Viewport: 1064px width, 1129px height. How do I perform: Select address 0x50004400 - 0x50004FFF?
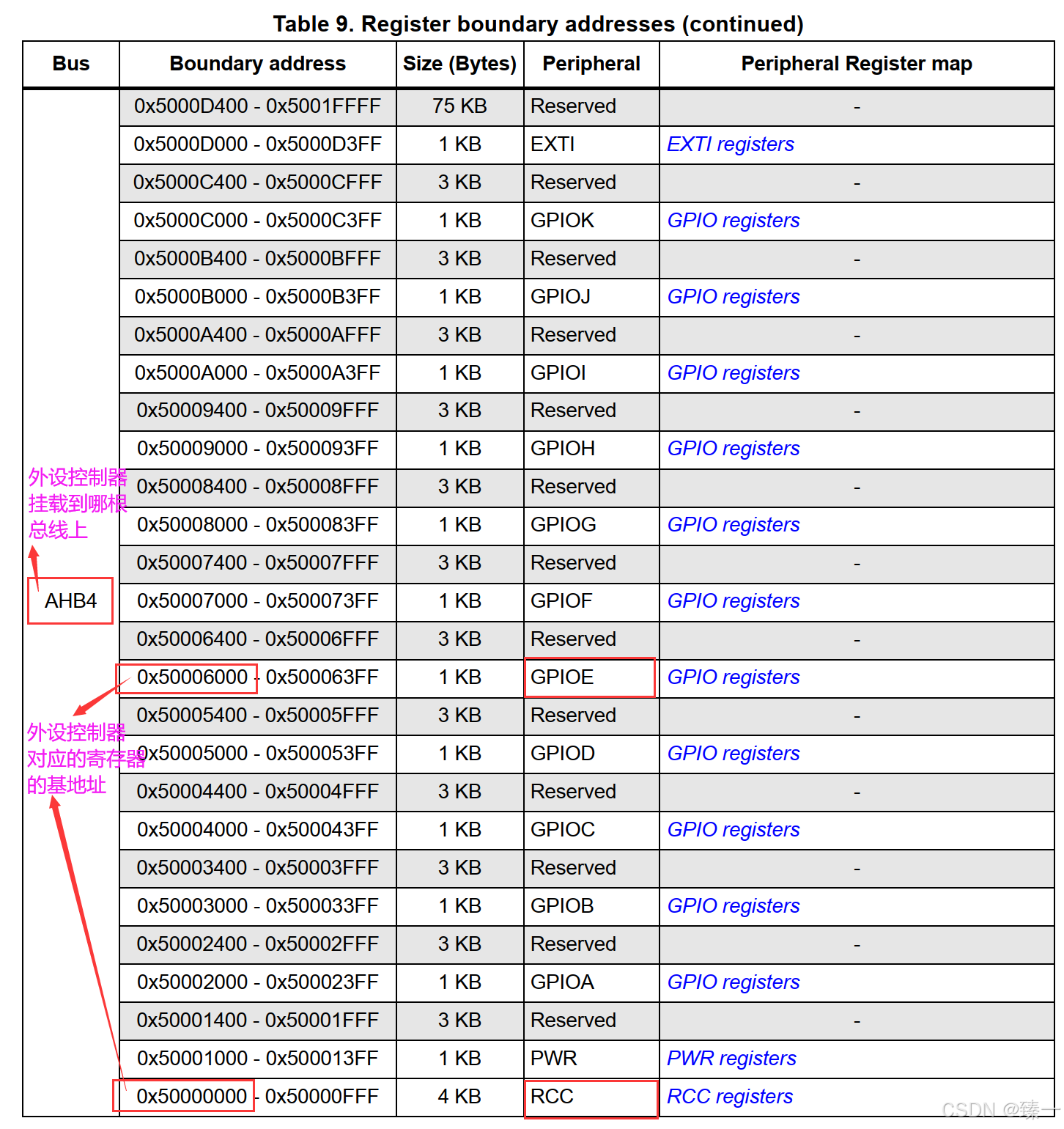[257, 792]
